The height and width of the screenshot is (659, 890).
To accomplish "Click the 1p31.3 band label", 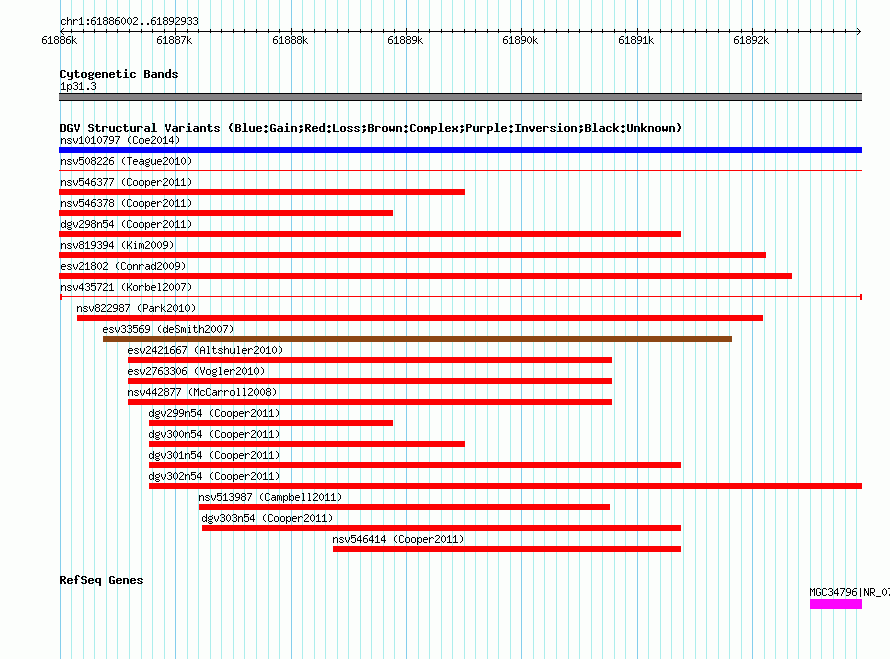I will click(x=78, y=86).
